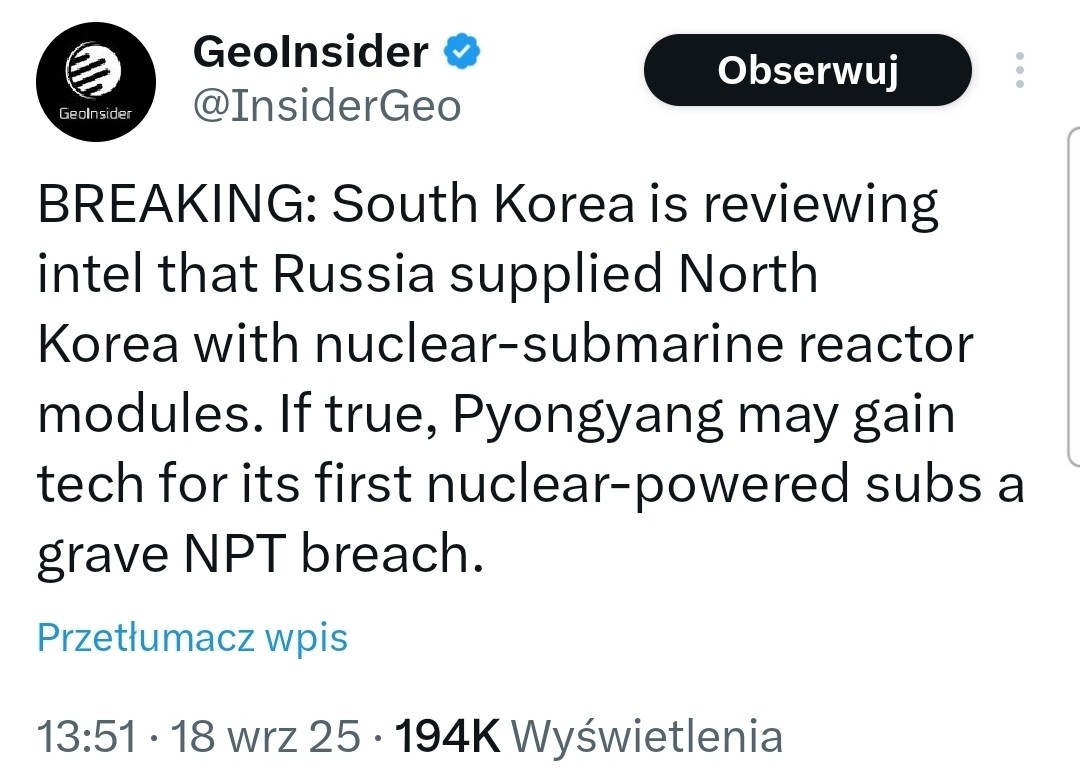Open the @InsiderGeo handle link
The height and width of the screenshot is (784, 1080).
pos(326,104)
